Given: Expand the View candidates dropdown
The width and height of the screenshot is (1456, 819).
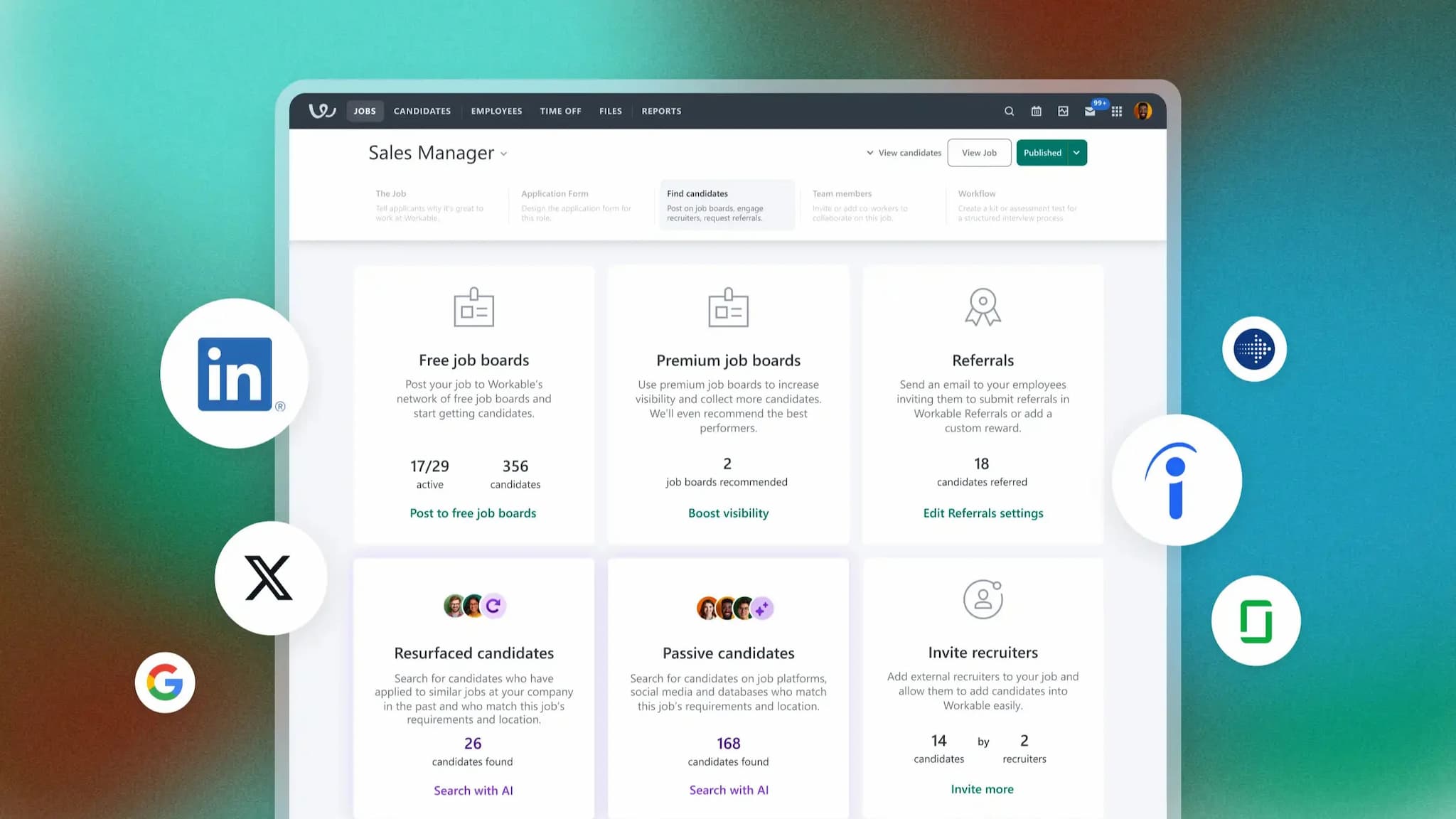Looking at the screenshot, I should point(904,153).
